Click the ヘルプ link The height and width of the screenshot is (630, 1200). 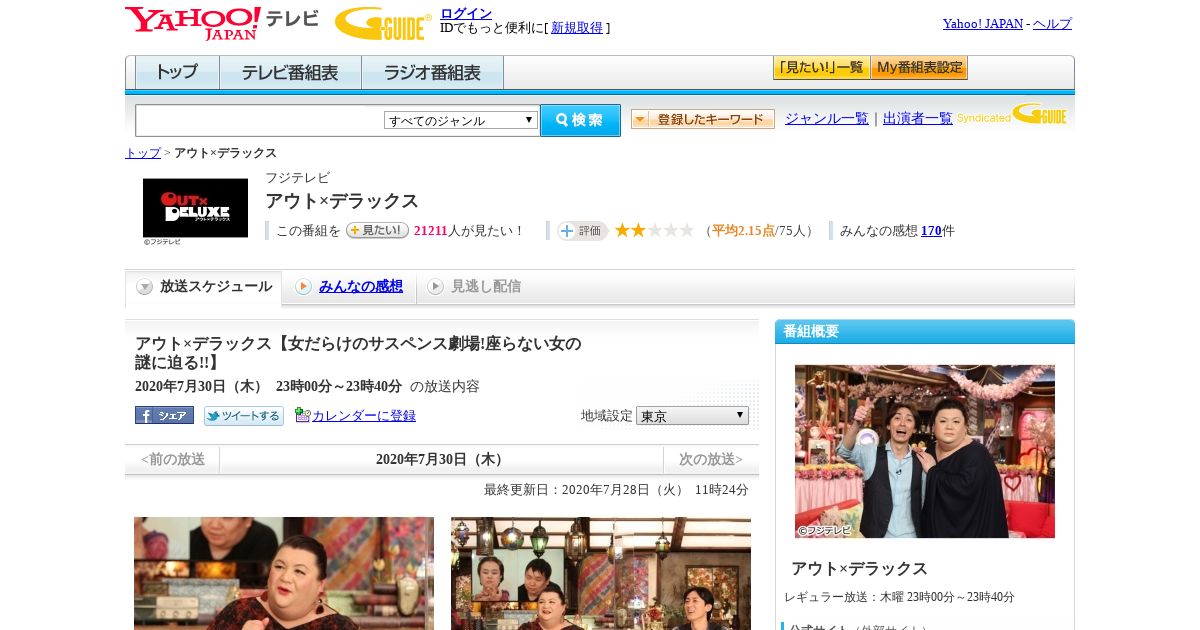1052,23
